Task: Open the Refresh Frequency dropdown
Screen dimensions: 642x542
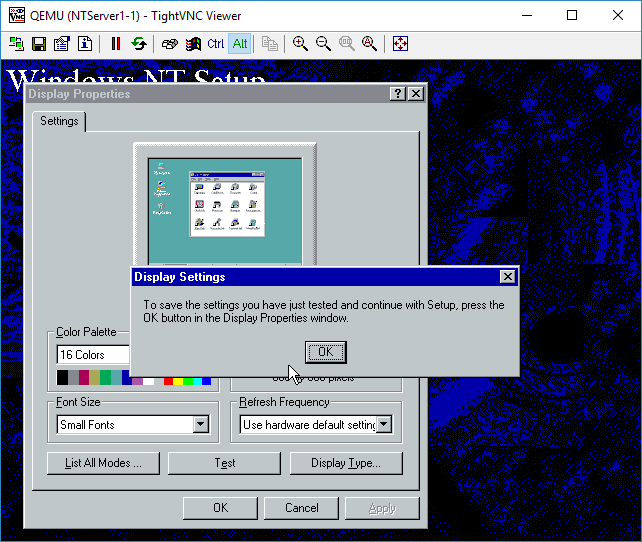Action: click(x=383, y=425)
